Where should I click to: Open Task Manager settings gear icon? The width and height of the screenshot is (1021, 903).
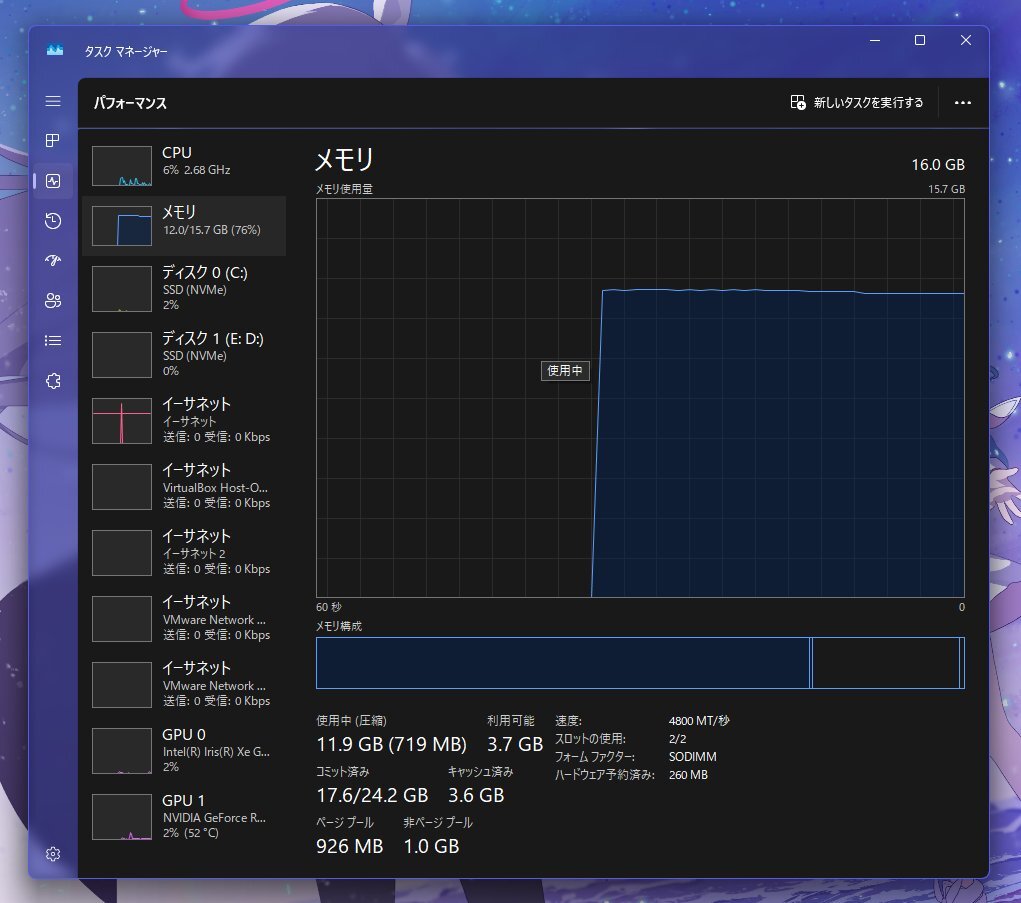click(53, 854)
